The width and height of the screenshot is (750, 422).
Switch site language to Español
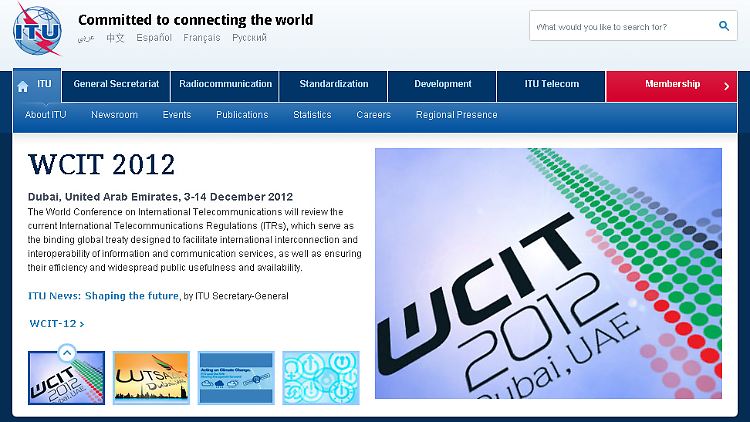pos(154,37)
